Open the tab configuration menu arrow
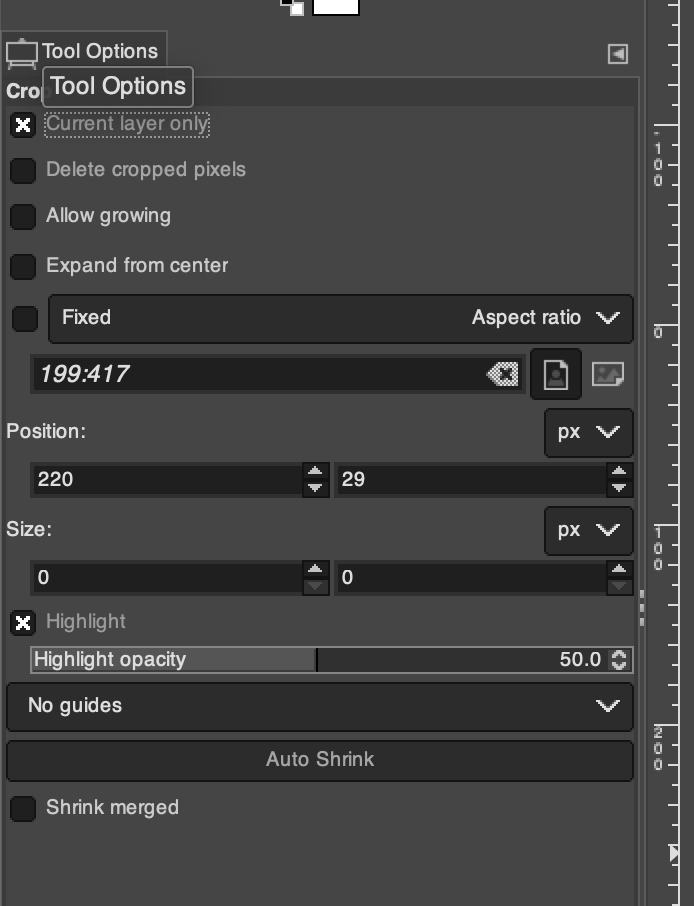Screen dimensions: 694x906 point(618,54)
